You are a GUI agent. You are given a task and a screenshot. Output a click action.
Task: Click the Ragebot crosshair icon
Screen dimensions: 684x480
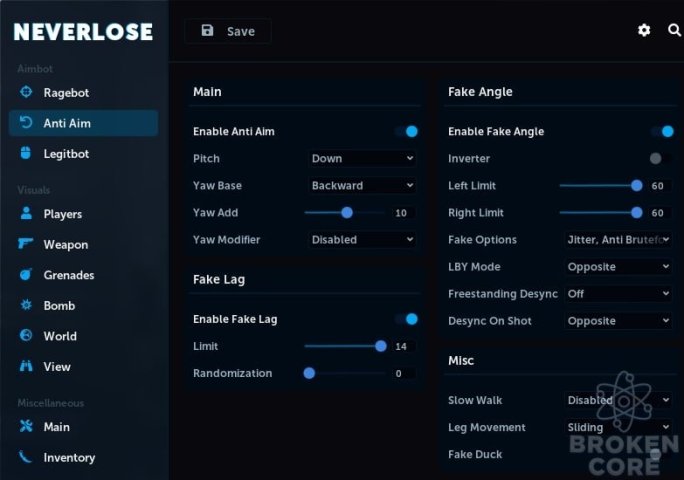click(x=26, y=92)
